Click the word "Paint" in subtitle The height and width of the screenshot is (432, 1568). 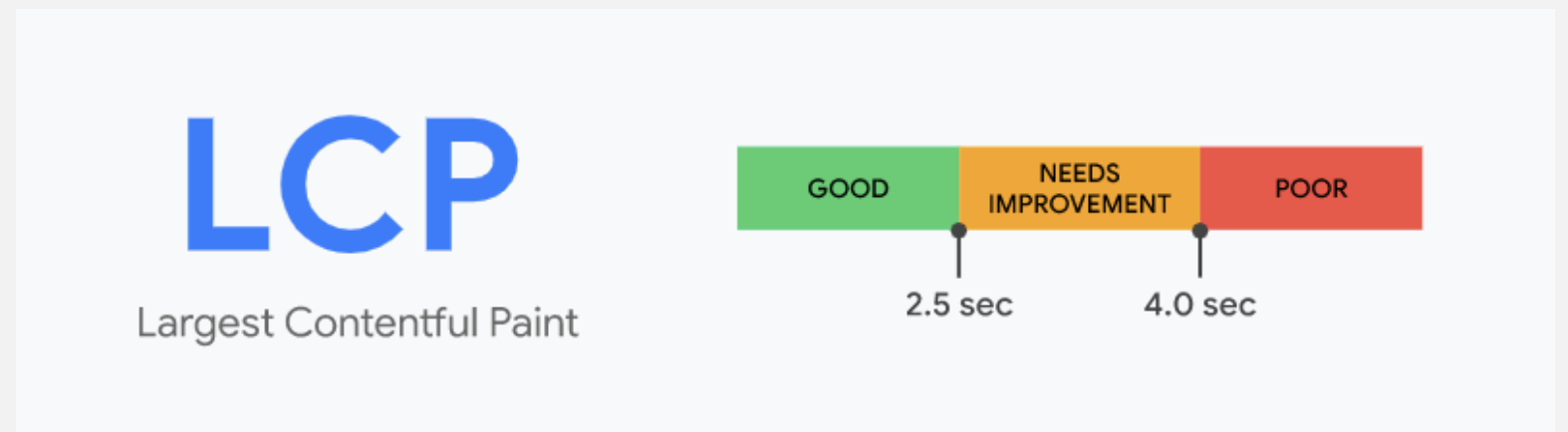pos(533,324)
